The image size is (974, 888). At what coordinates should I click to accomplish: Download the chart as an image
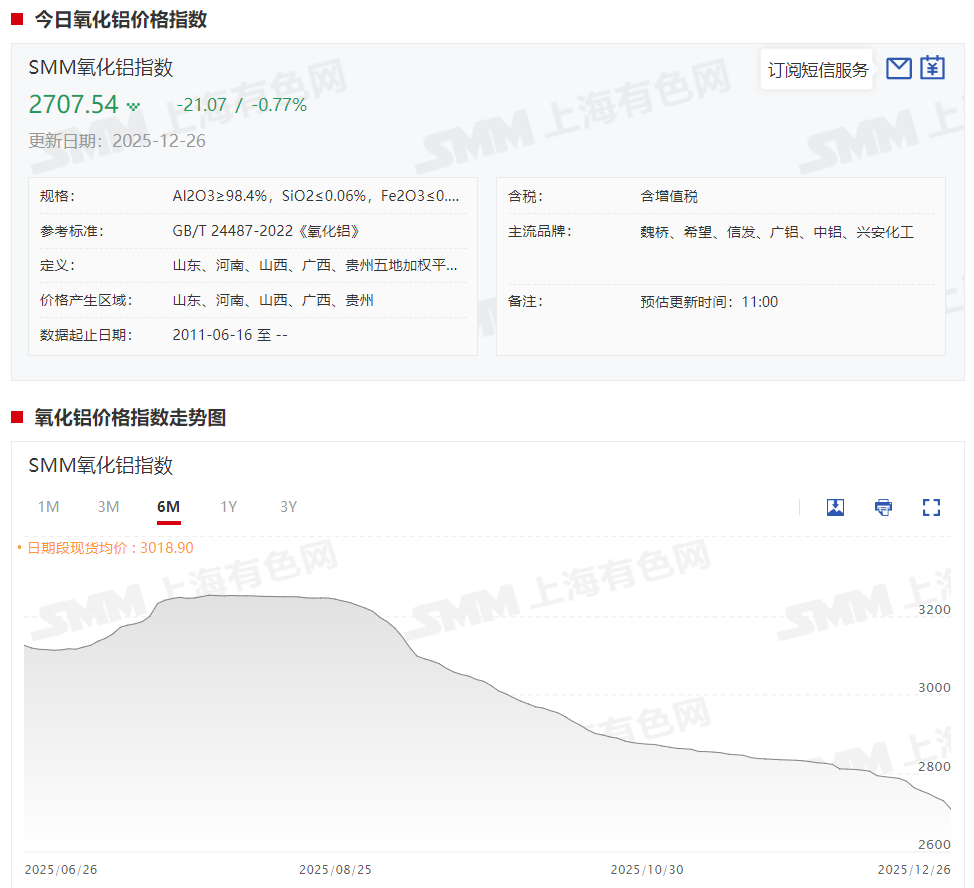pyautogui.click(x=835, y=507)
